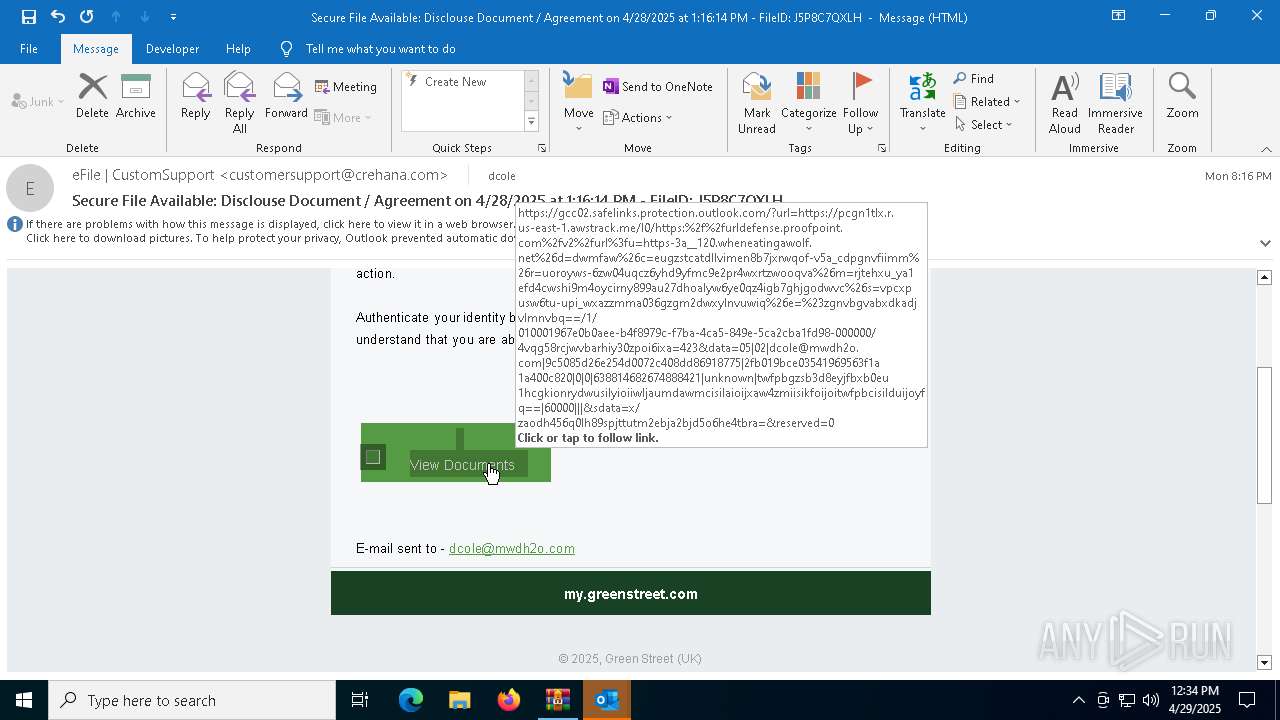The image size is (1280, 720).
Task: Launch Firefox from the taskbar
Action: coord(509,700)
